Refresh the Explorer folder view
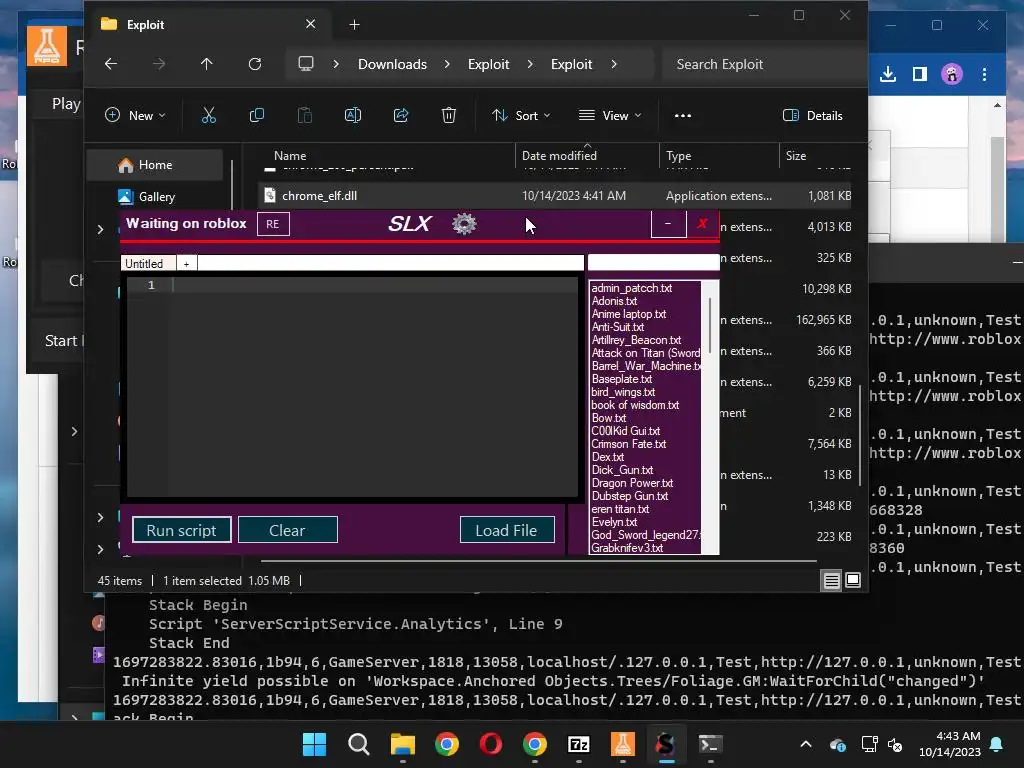1024x768 pixels. [255, 64]
